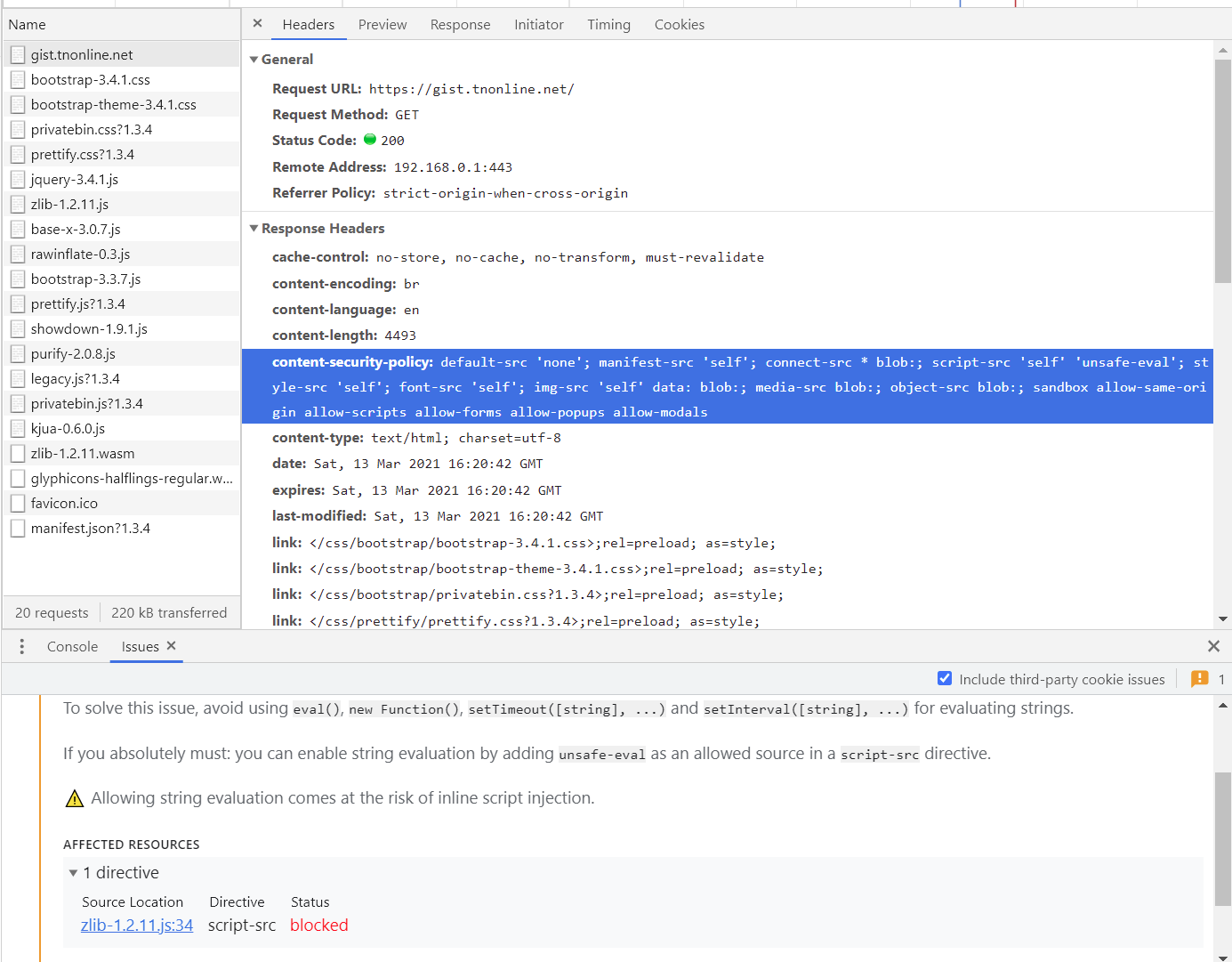Click the file icon beside jquery-3.4.1.js

click(17, 179)
